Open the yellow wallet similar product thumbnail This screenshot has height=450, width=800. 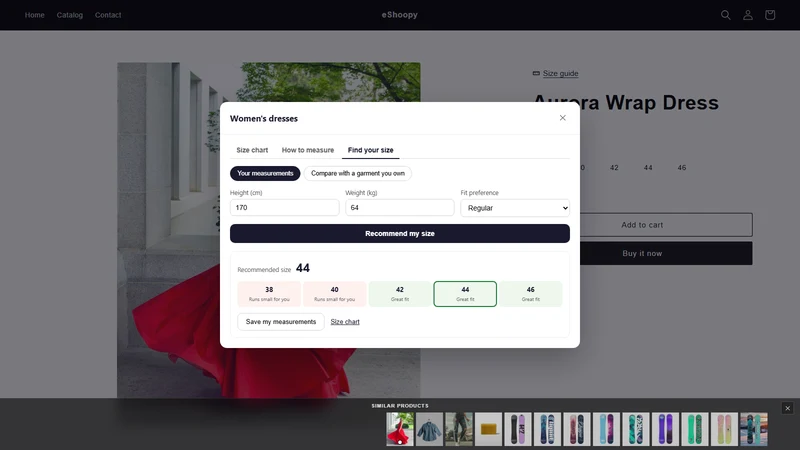[x=488, y=429]
